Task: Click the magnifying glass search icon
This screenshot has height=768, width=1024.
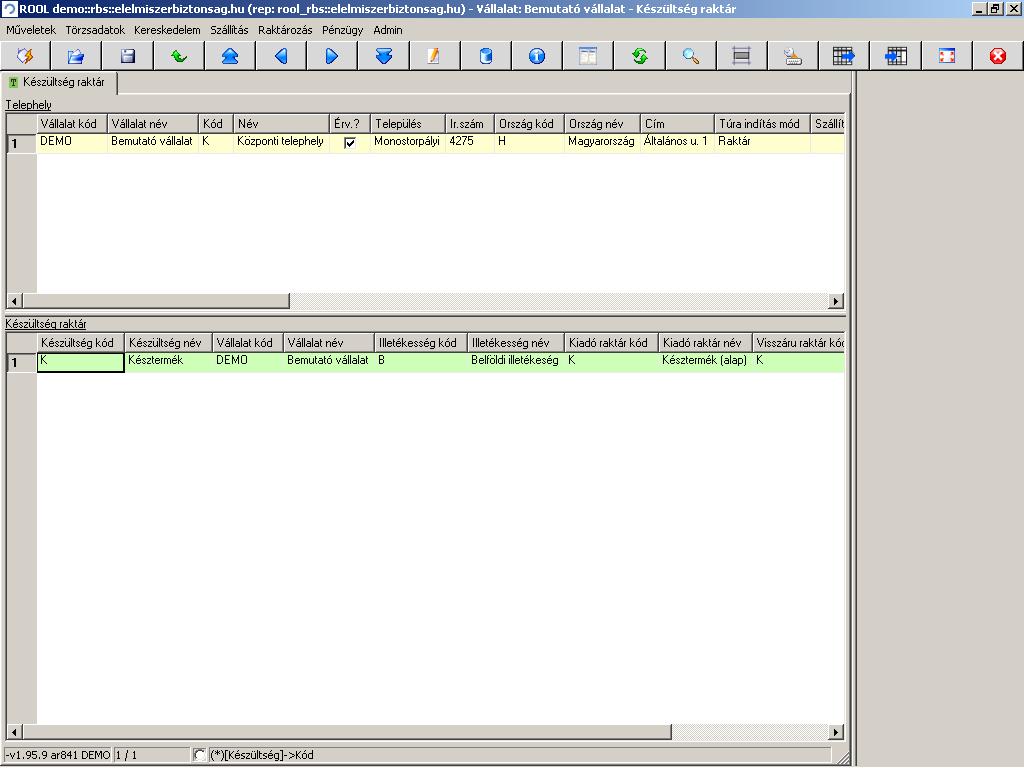Action: (690, 56)
